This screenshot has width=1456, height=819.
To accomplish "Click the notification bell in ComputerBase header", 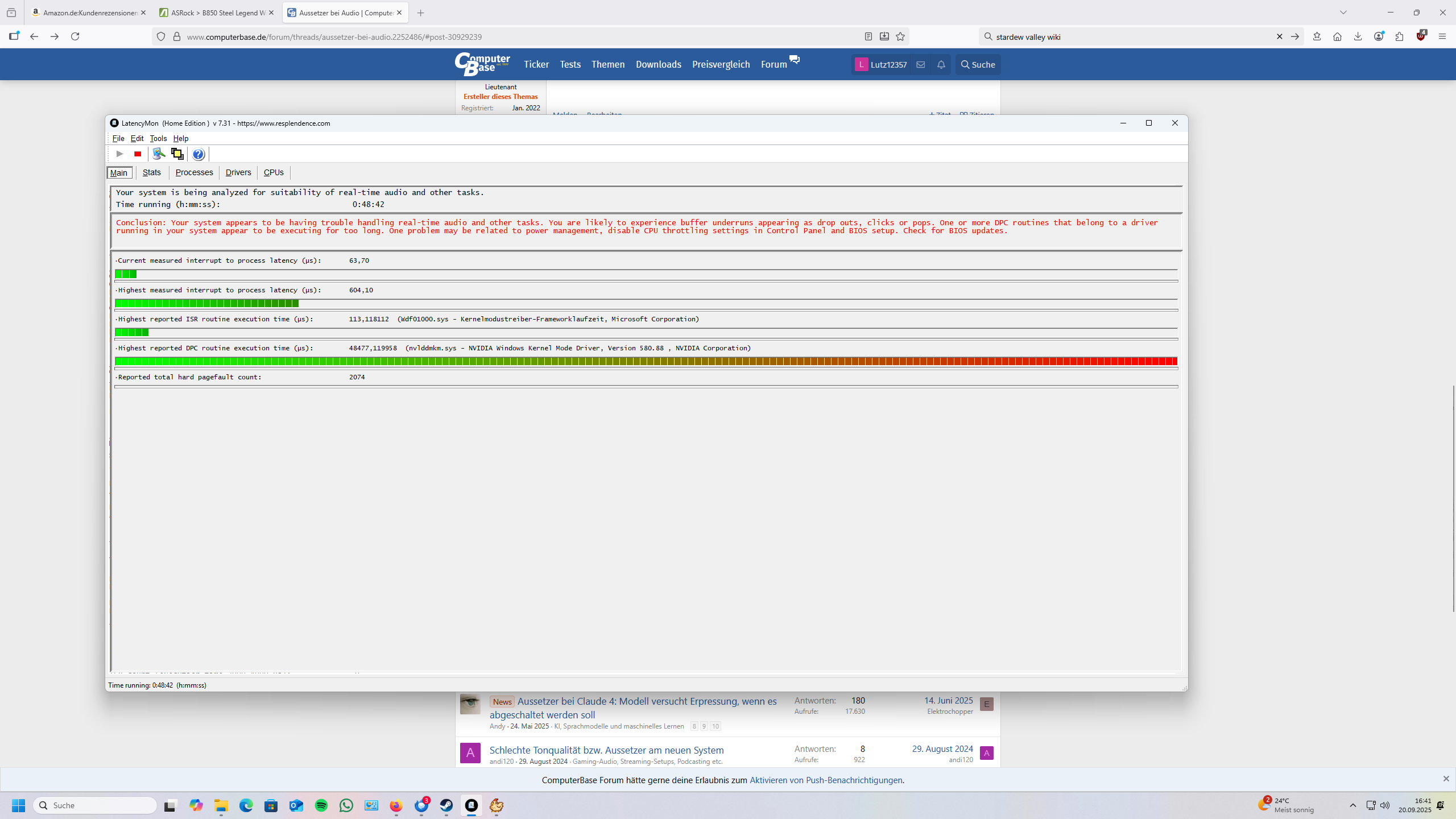I will [x=941, y=65].
